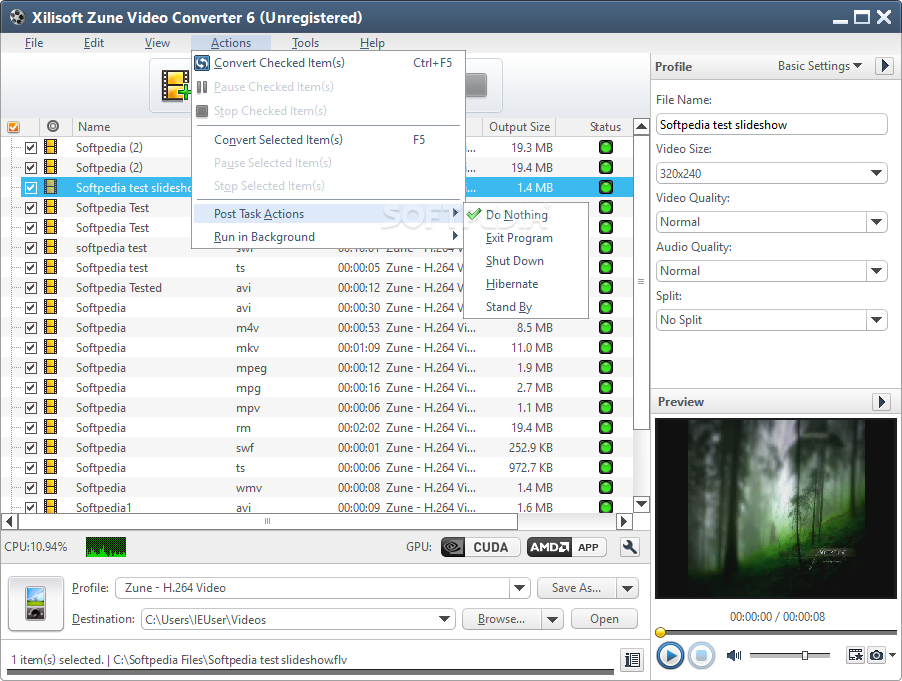
Task: Click the green status indicator in the selected slideshow row
Action: pyautogui.click(x=605, y=187)
